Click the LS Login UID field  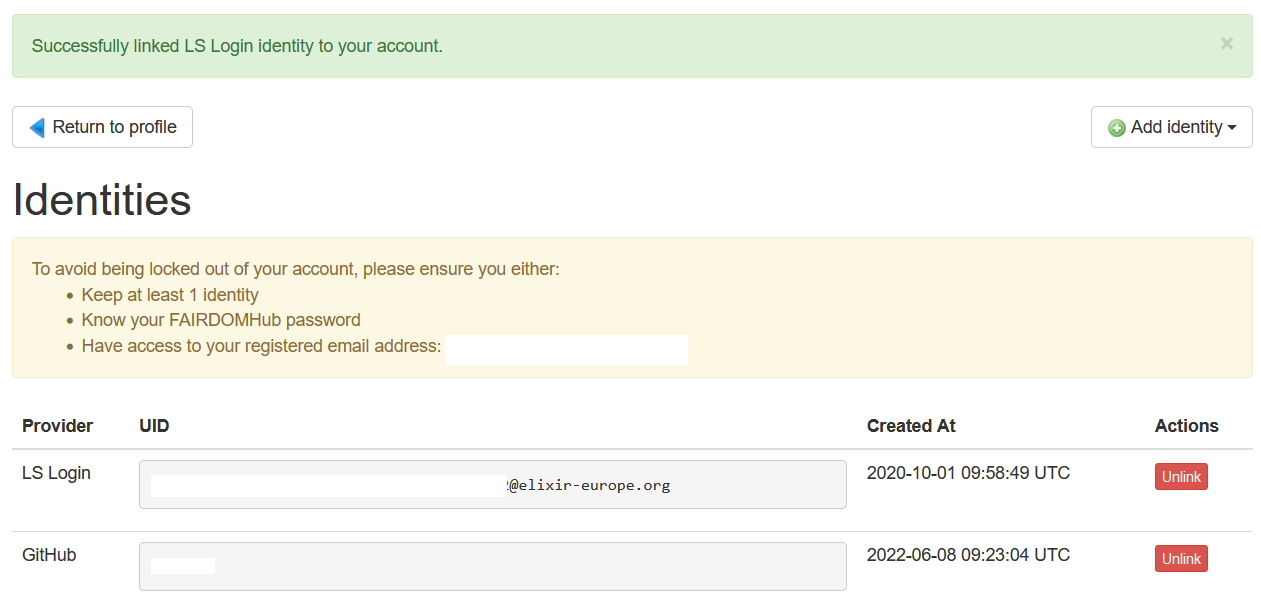[492, 485]
